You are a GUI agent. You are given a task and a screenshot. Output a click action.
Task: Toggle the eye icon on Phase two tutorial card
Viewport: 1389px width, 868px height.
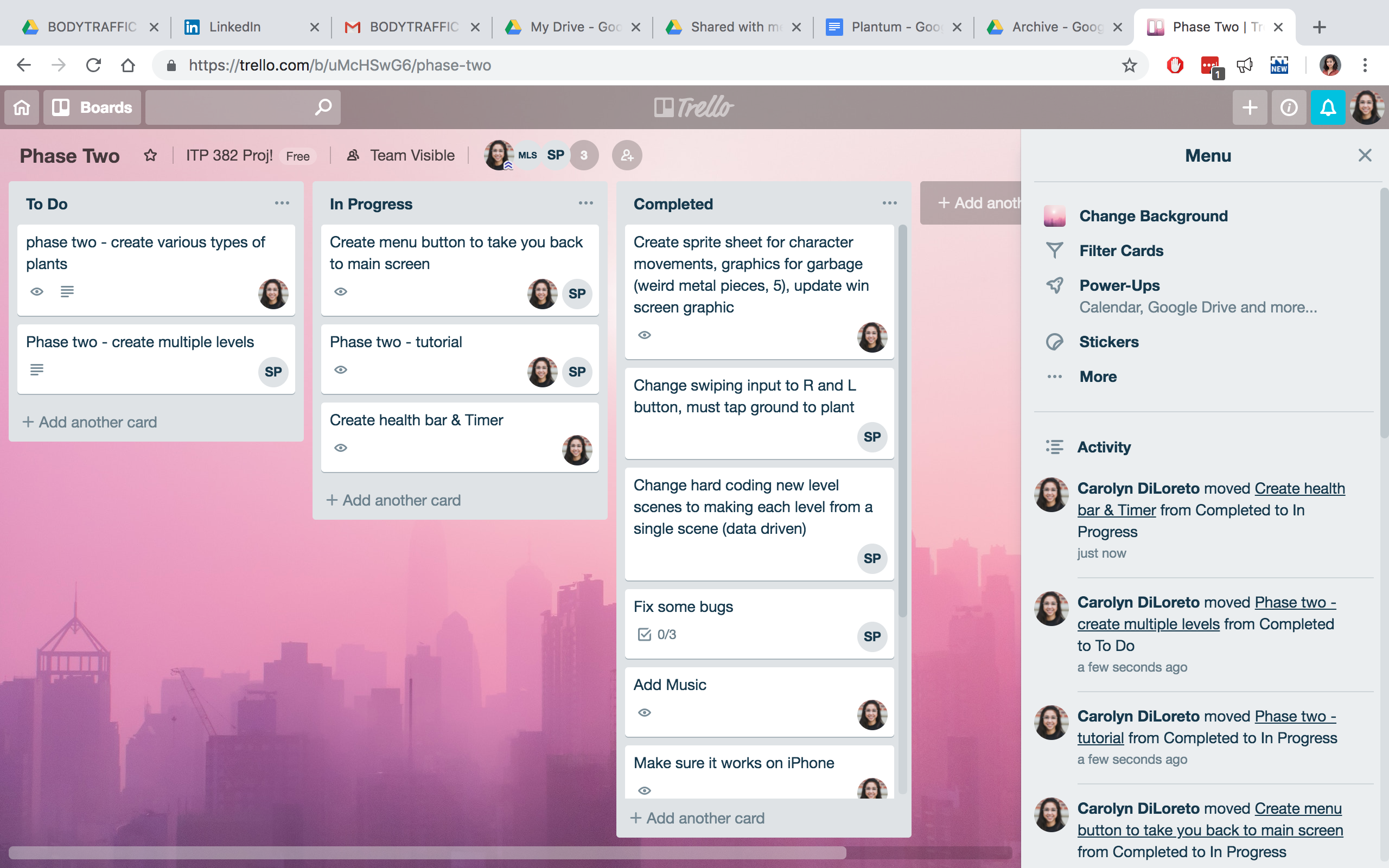point(341,369)
